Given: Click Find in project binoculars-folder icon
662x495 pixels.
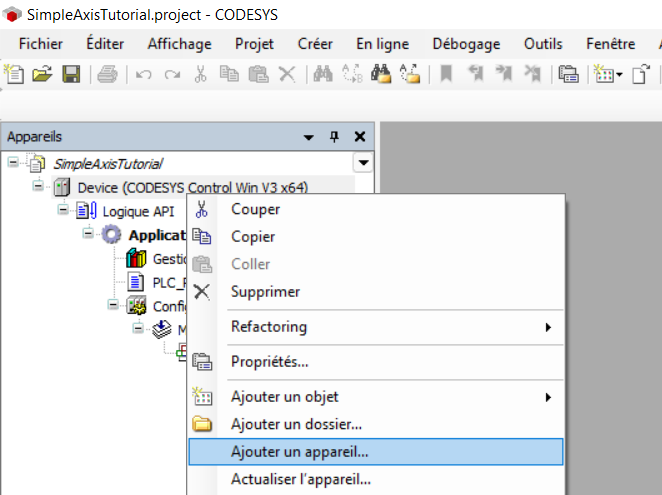Looking at the screenshot, I should [x=381, y=74].
